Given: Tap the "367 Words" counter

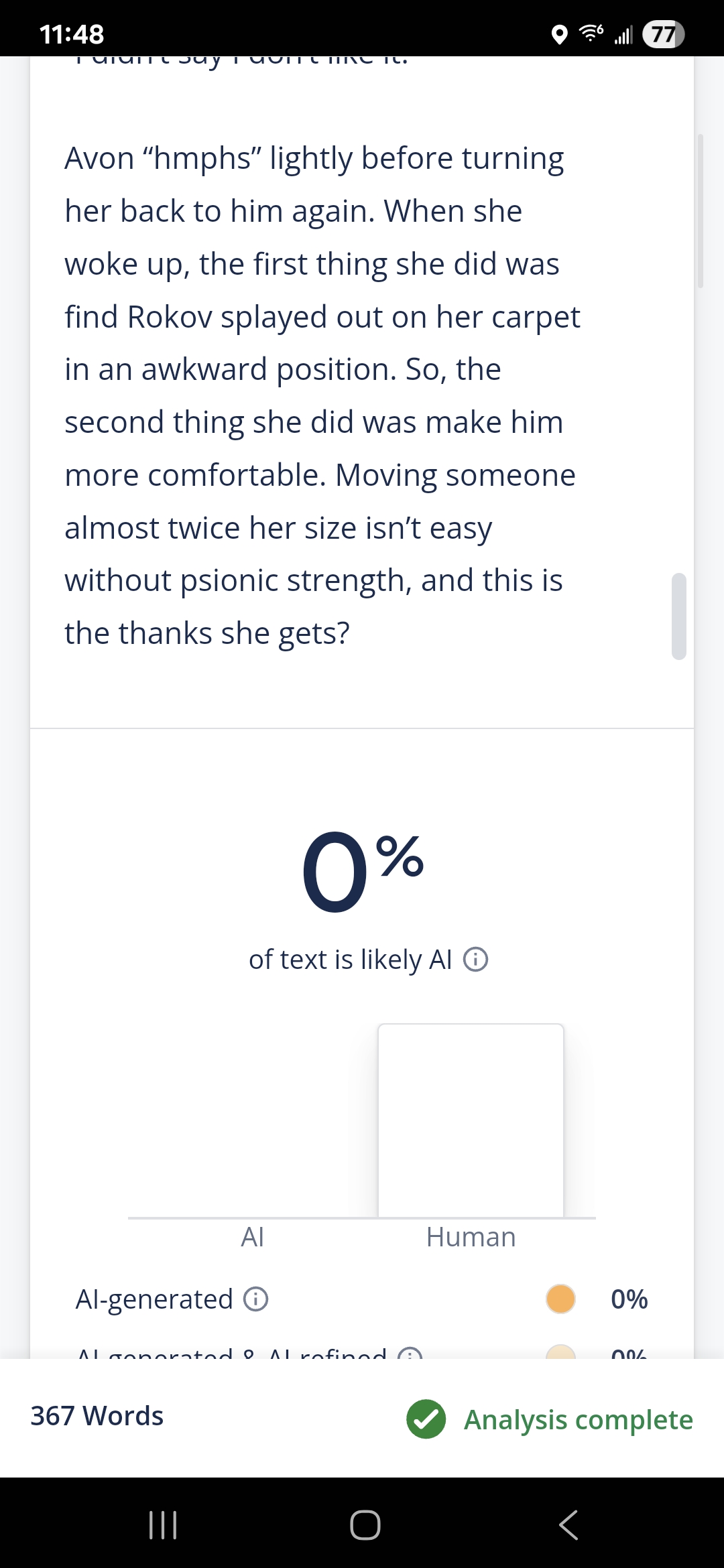Looking at the screenshot, I should (97, 1416).
